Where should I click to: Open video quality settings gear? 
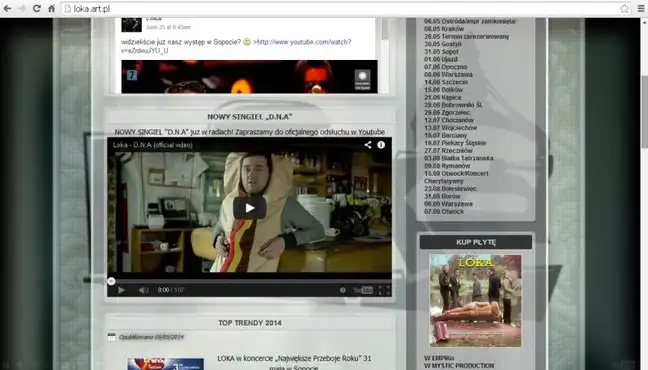point(343,290)
